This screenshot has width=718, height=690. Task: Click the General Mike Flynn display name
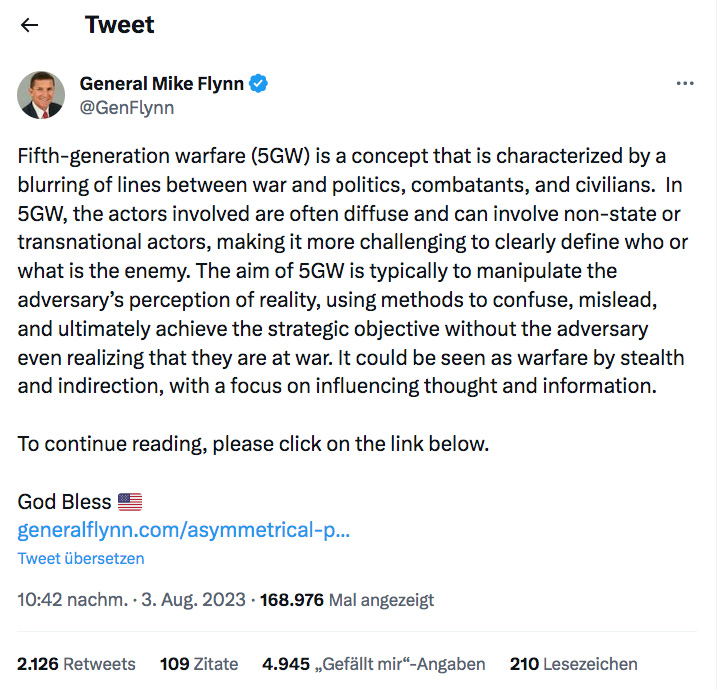161,84
